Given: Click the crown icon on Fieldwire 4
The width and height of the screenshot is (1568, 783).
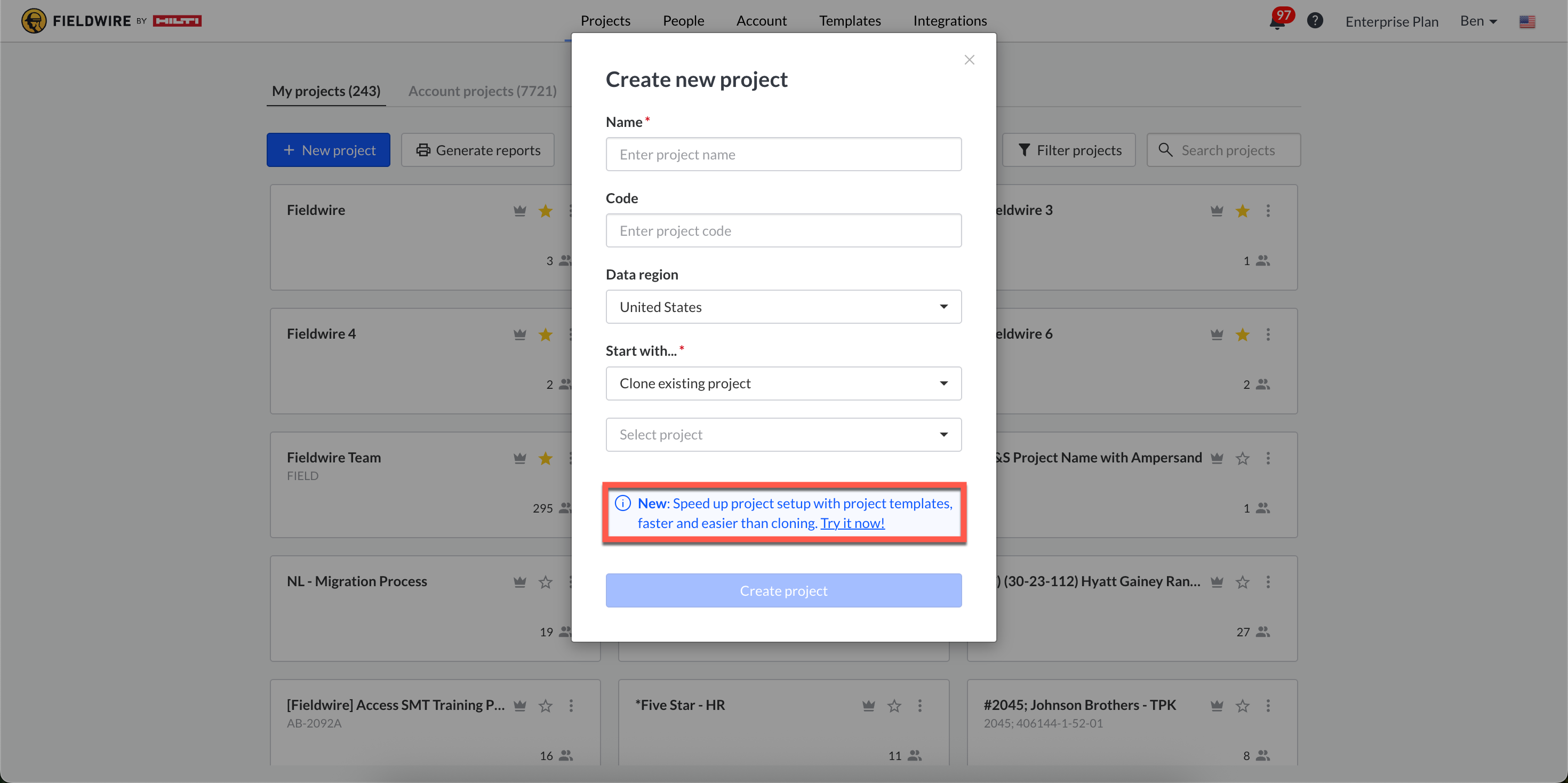Looking at the screenshot, I should point(519,334).
